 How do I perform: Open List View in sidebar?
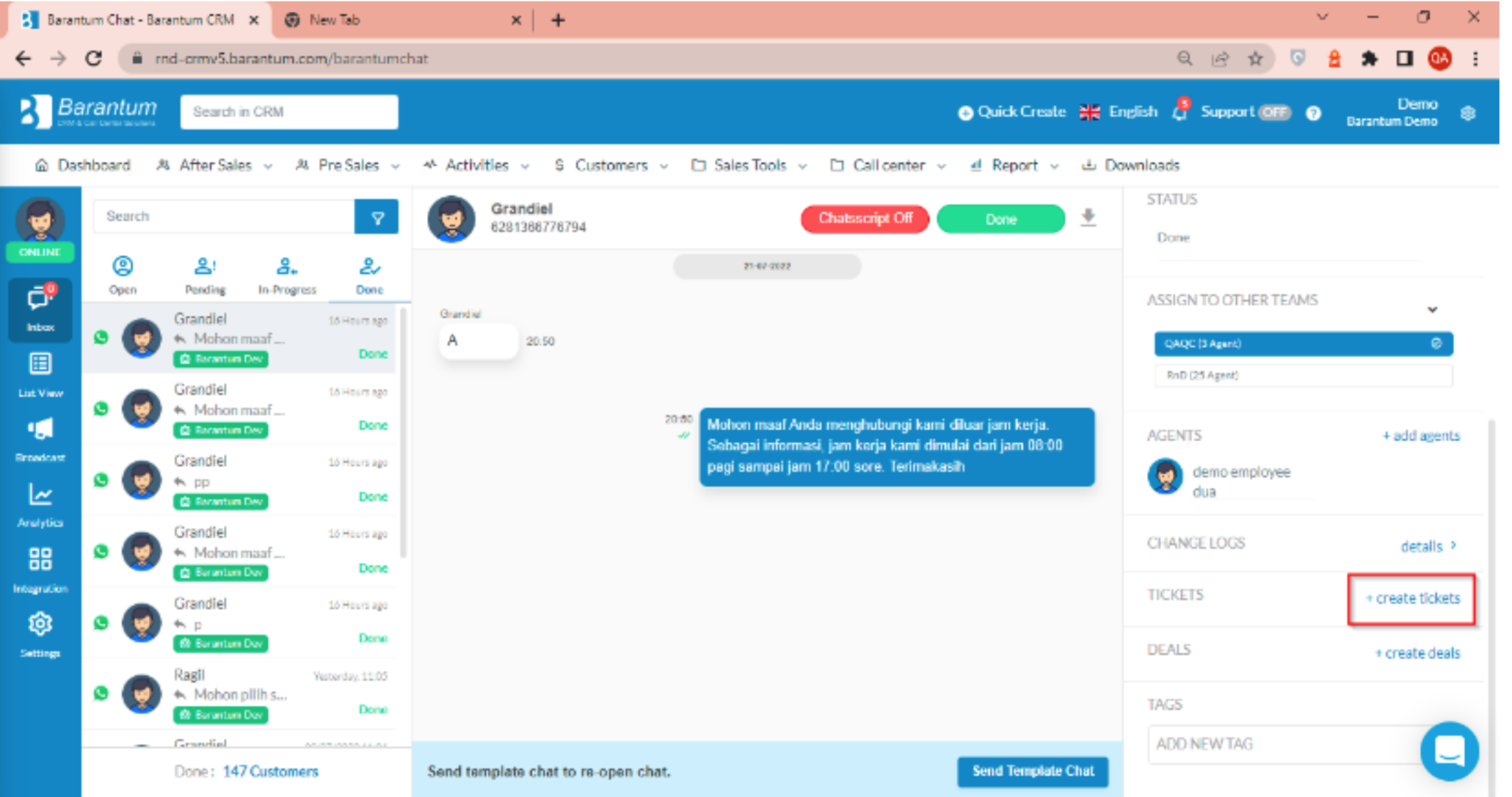tap(40, 374)
